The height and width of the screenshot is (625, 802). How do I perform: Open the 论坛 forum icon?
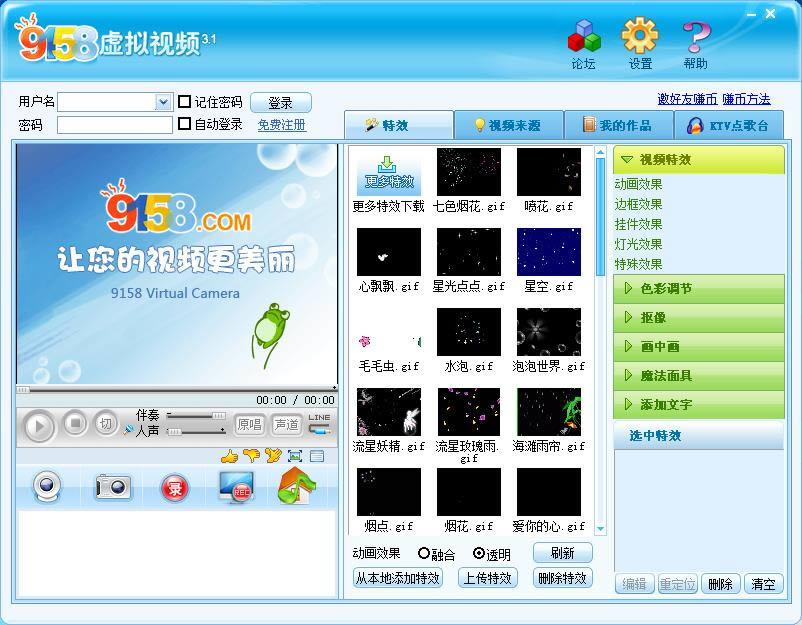point(583,38)
